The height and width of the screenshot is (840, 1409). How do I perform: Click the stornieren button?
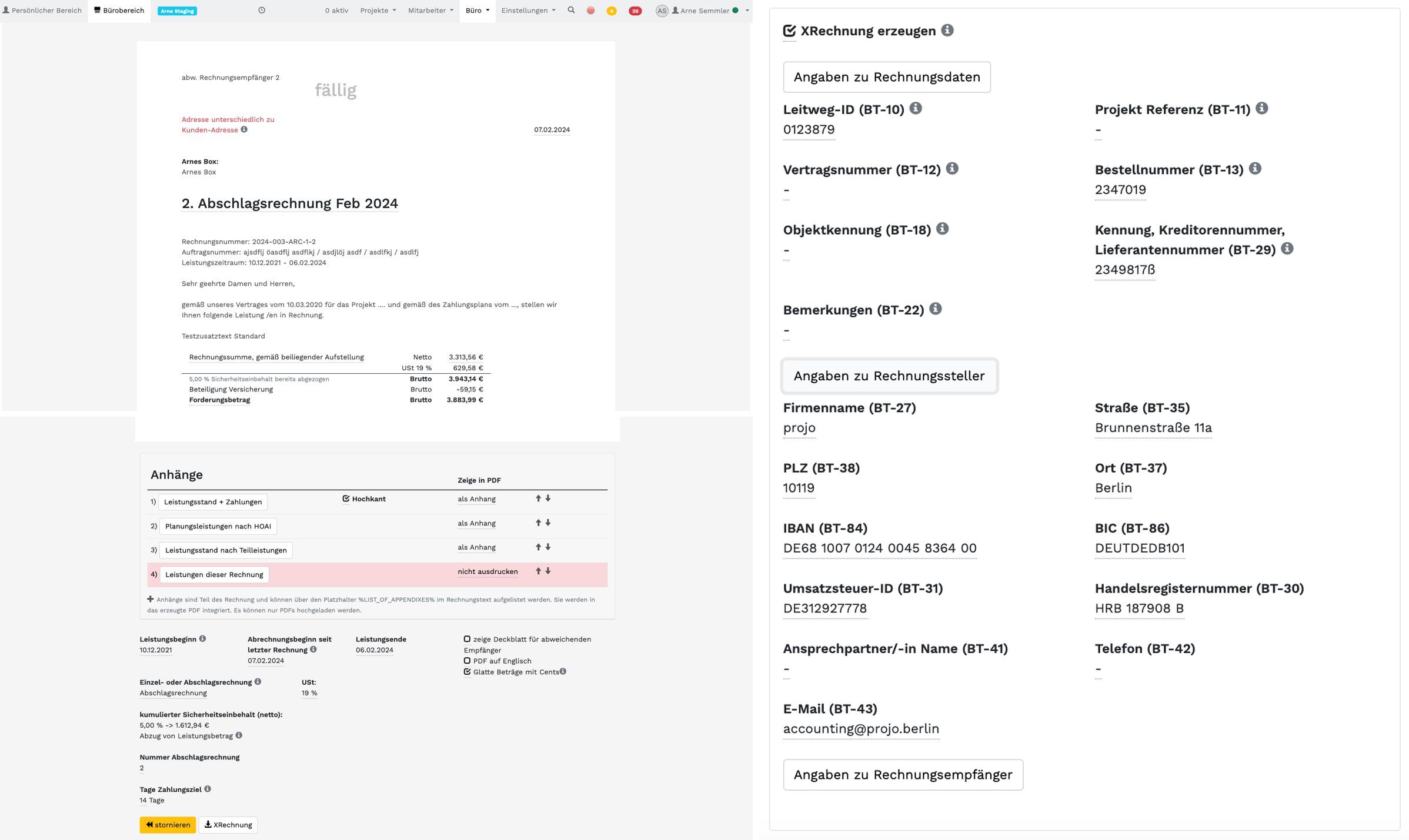[168, 825]
